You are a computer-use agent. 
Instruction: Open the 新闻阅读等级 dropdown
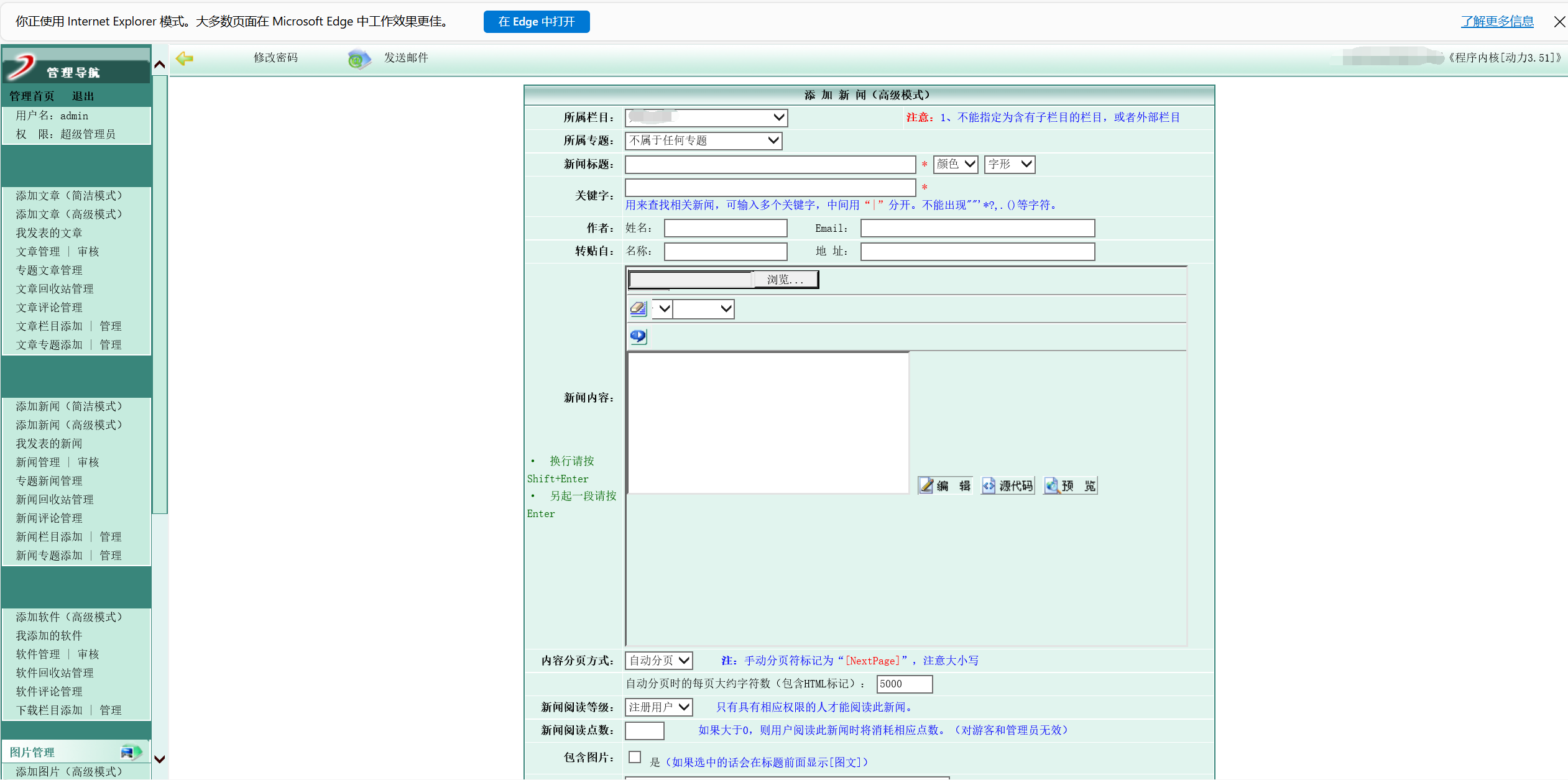point(659,707)
